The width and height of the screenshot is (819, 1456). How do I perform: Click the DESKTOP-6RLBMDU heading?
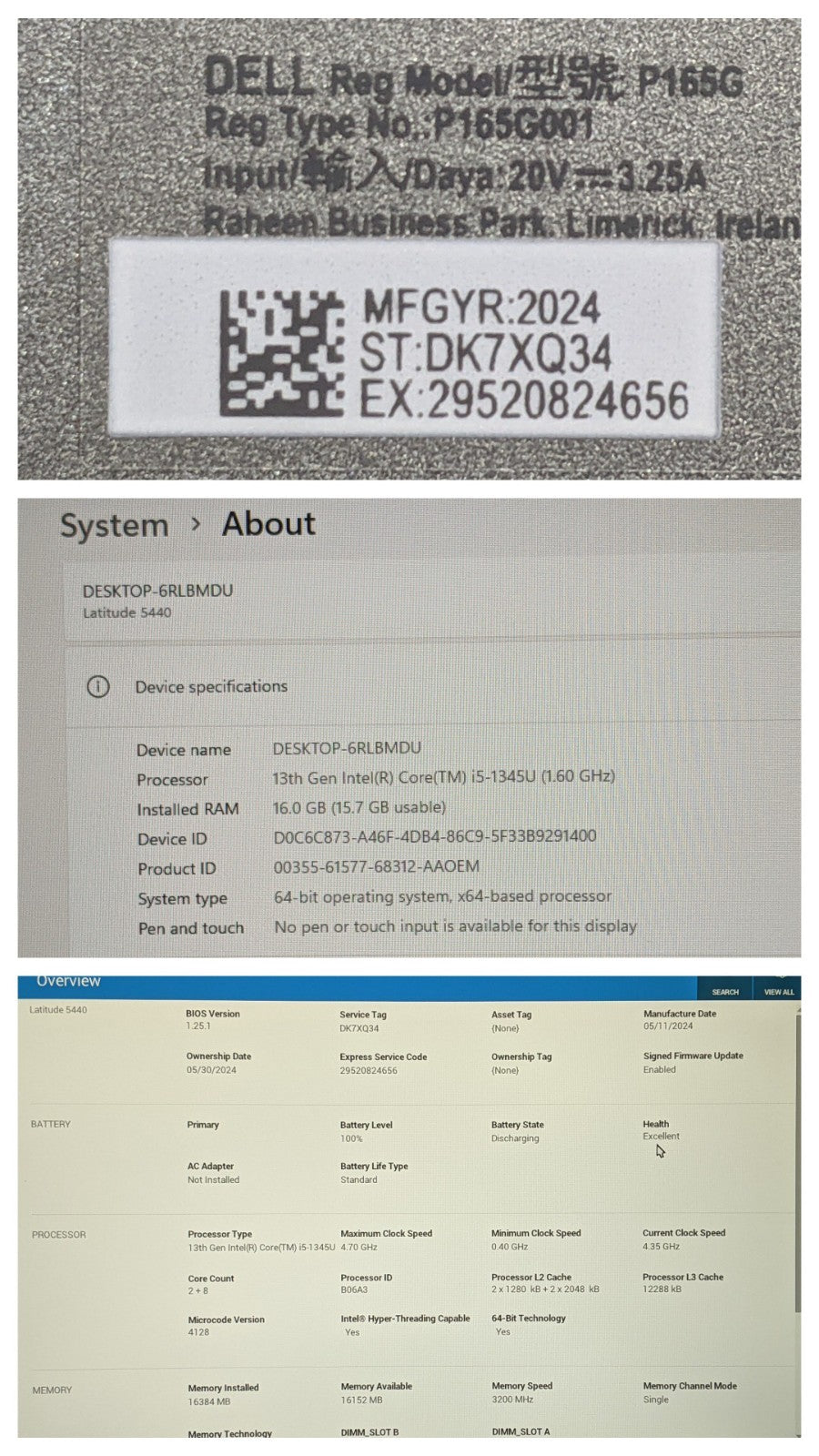tap(157, 591)
